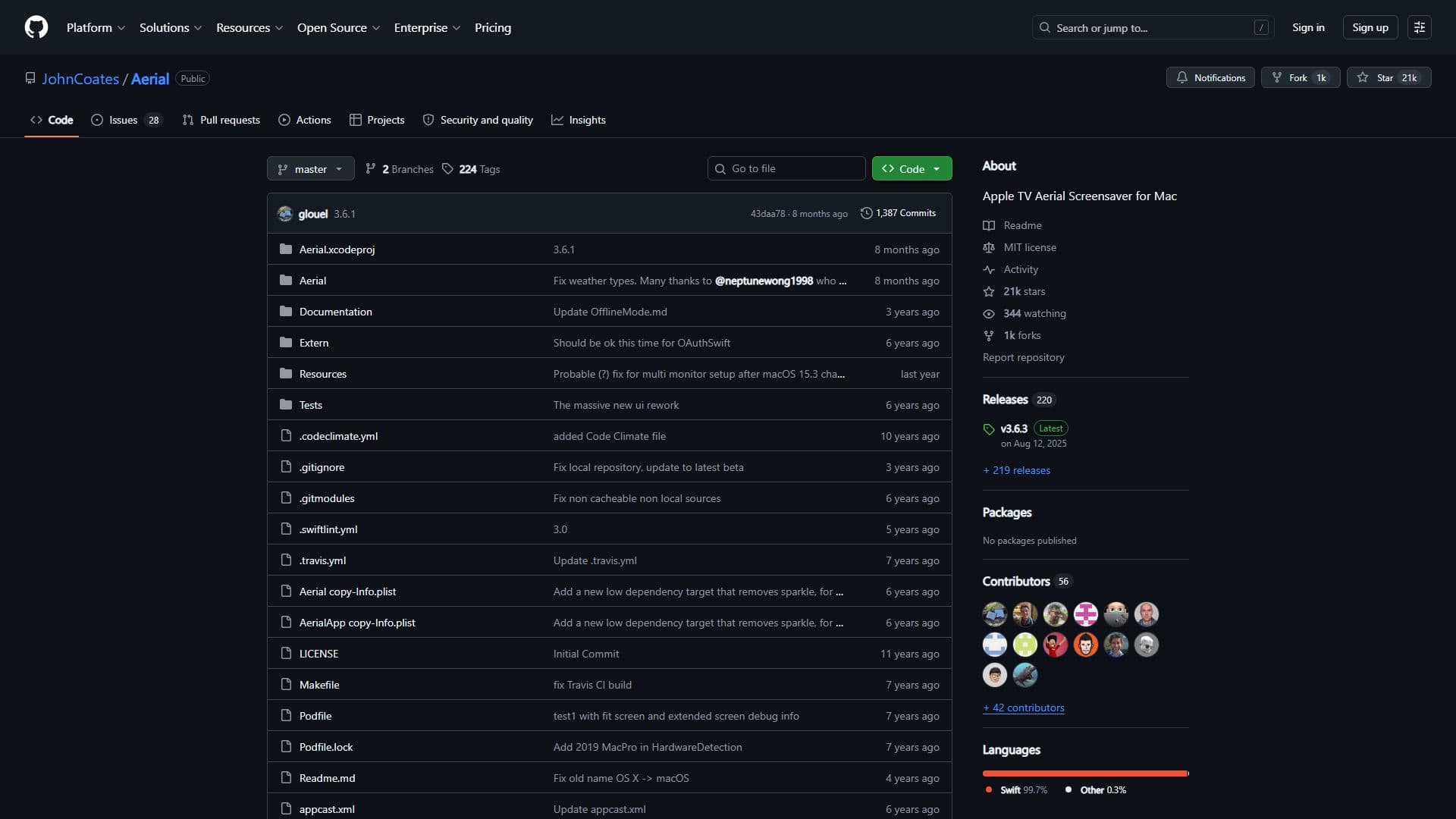Open the Pull requests tab
This screenshot has height=819, width=1456.
click(221, 120)
